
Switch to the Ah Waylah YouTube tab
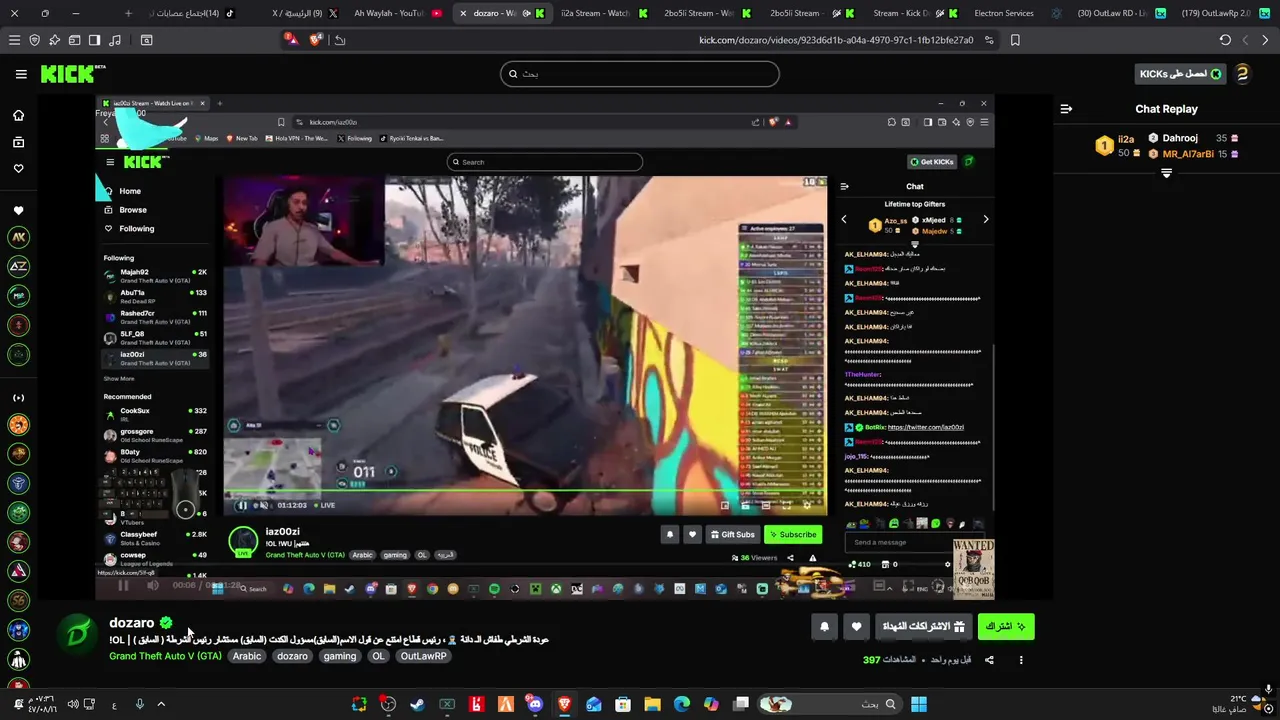pyautogui.click(x=395, y=13)
